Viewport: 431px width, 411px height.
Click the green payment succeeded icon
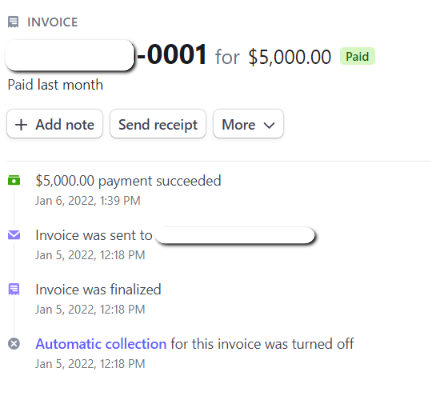tap(14, 180)
